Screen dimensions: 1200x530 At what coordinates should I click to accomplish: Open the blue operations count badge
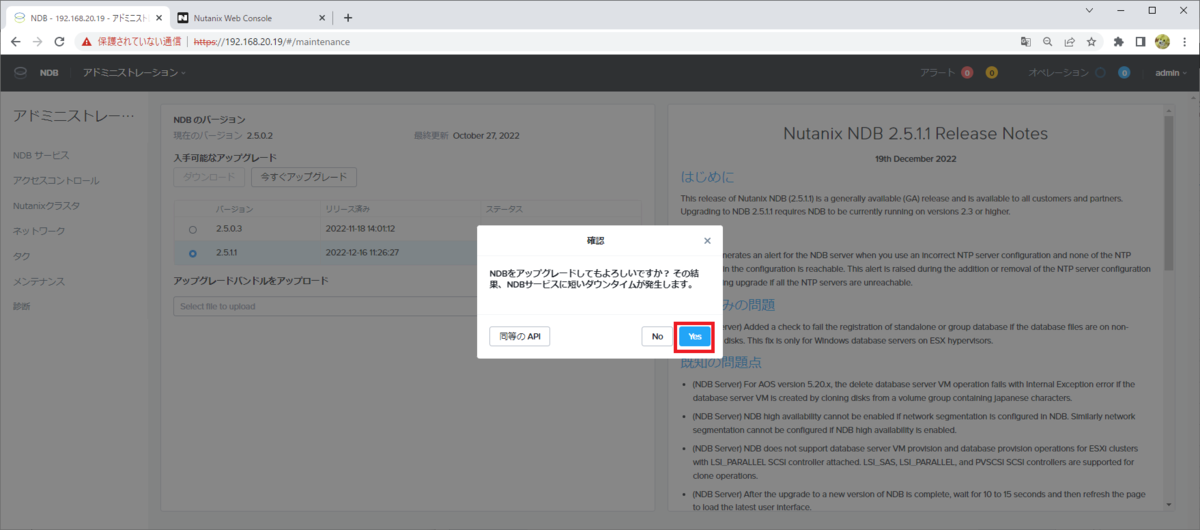(1124, 72)
